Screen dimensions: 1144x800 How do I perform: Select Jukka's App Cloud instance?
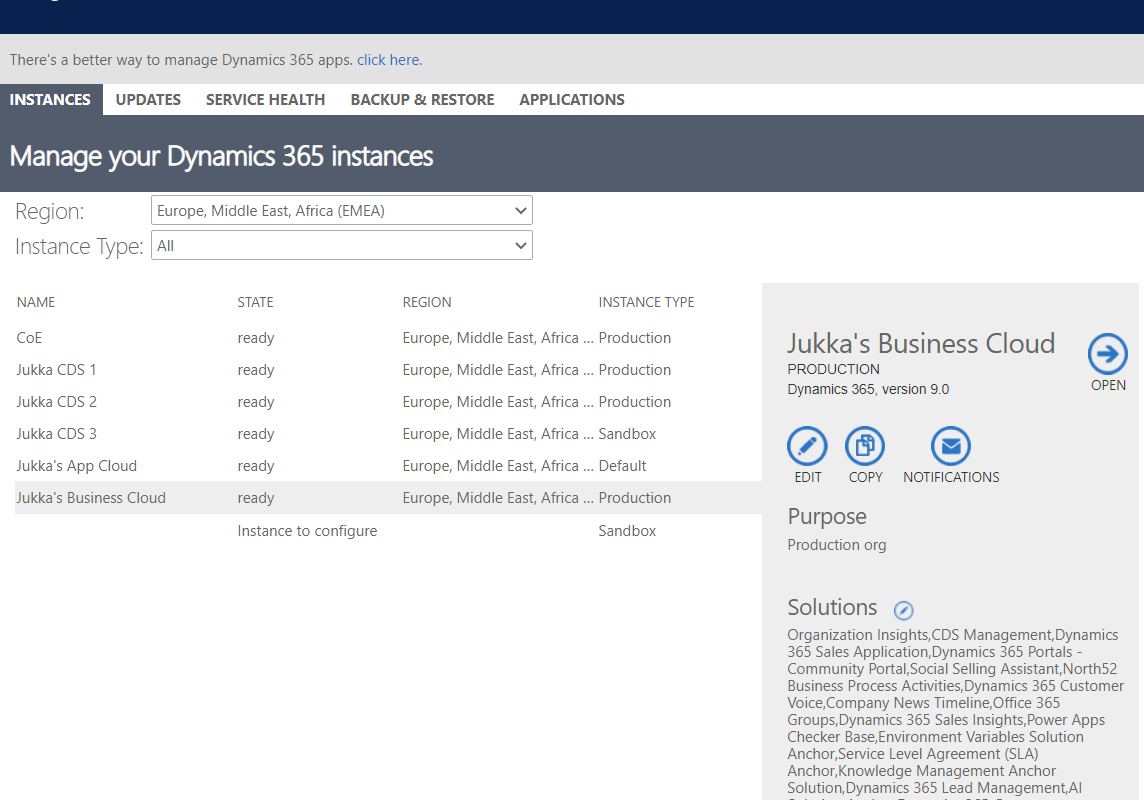[388, 466]
